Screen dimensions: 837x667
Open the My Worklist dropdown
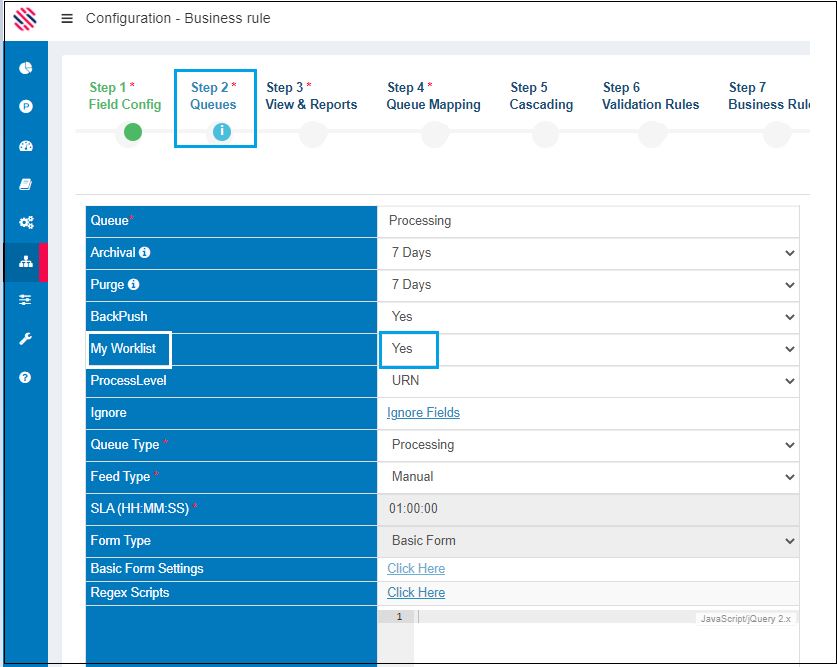588,349
